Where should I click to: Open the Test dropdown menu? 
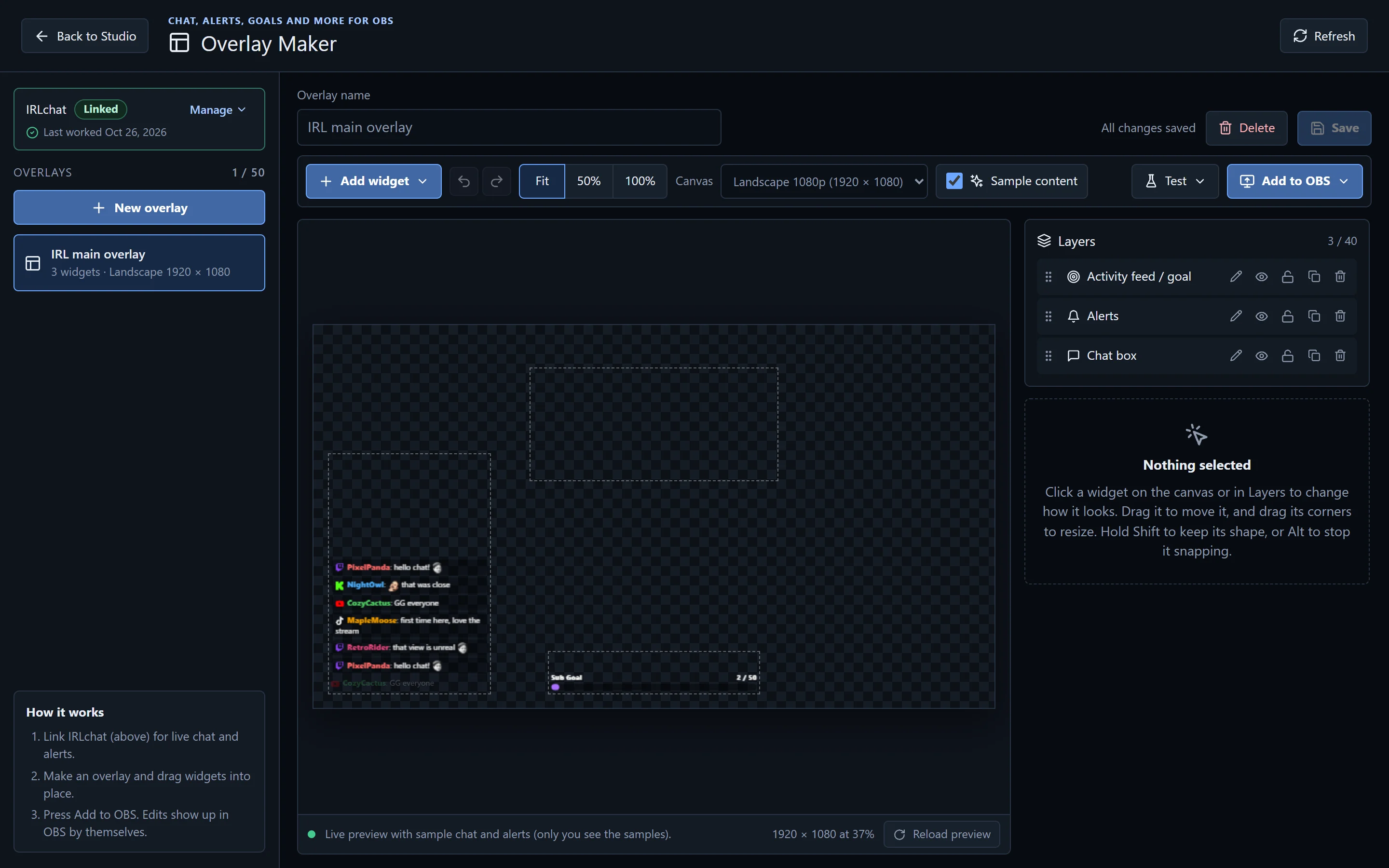[1174, 181]
